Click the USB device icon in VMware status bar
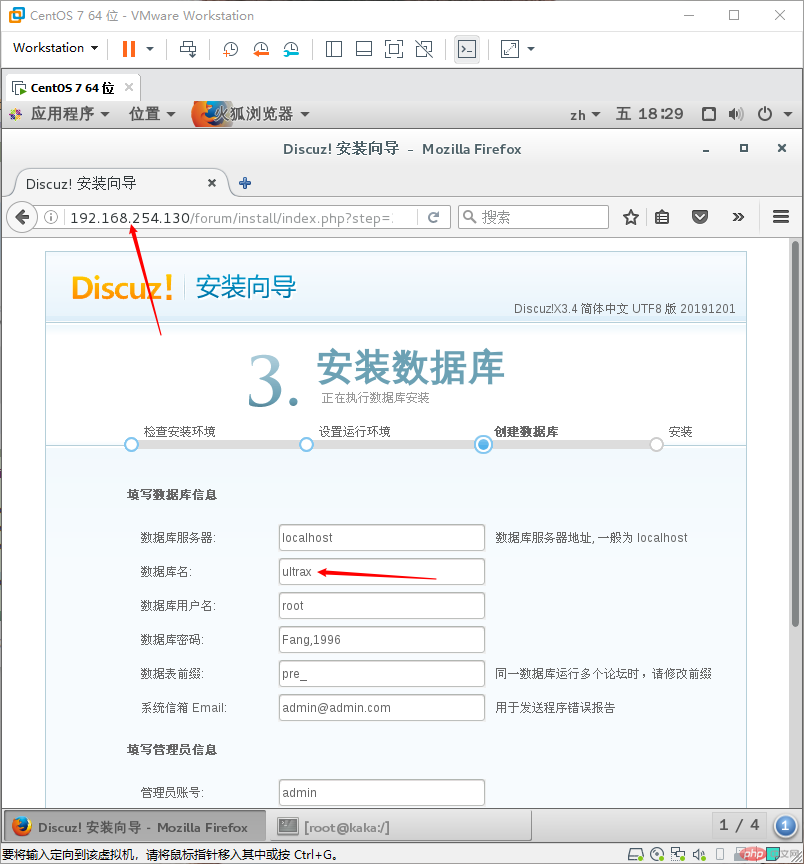This screenshot has height=864, width=804. pos(719,854)
